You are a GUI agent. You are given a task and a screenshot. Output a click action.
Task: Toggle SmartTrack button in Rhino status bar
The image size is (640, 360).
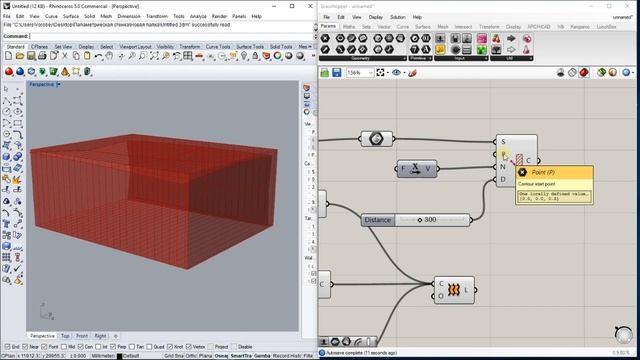tap(241, 356)
